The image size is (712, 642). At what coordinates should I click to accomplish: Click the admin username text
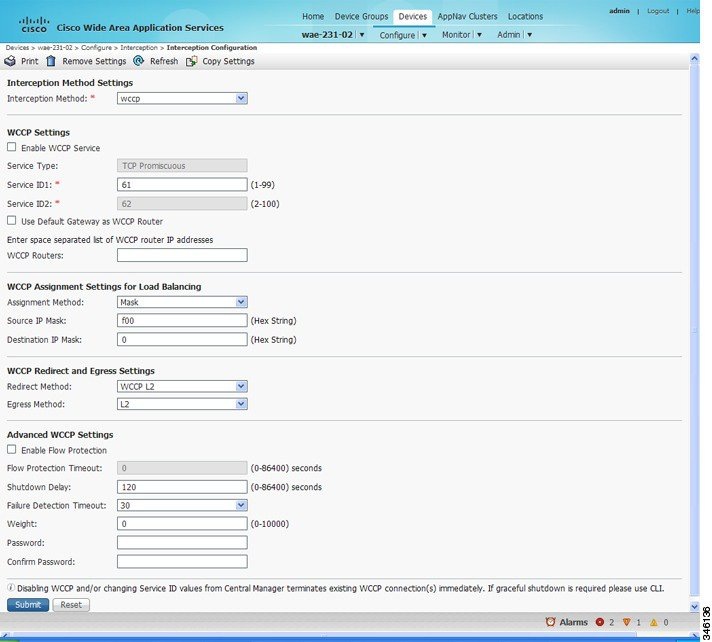point(619,10)
